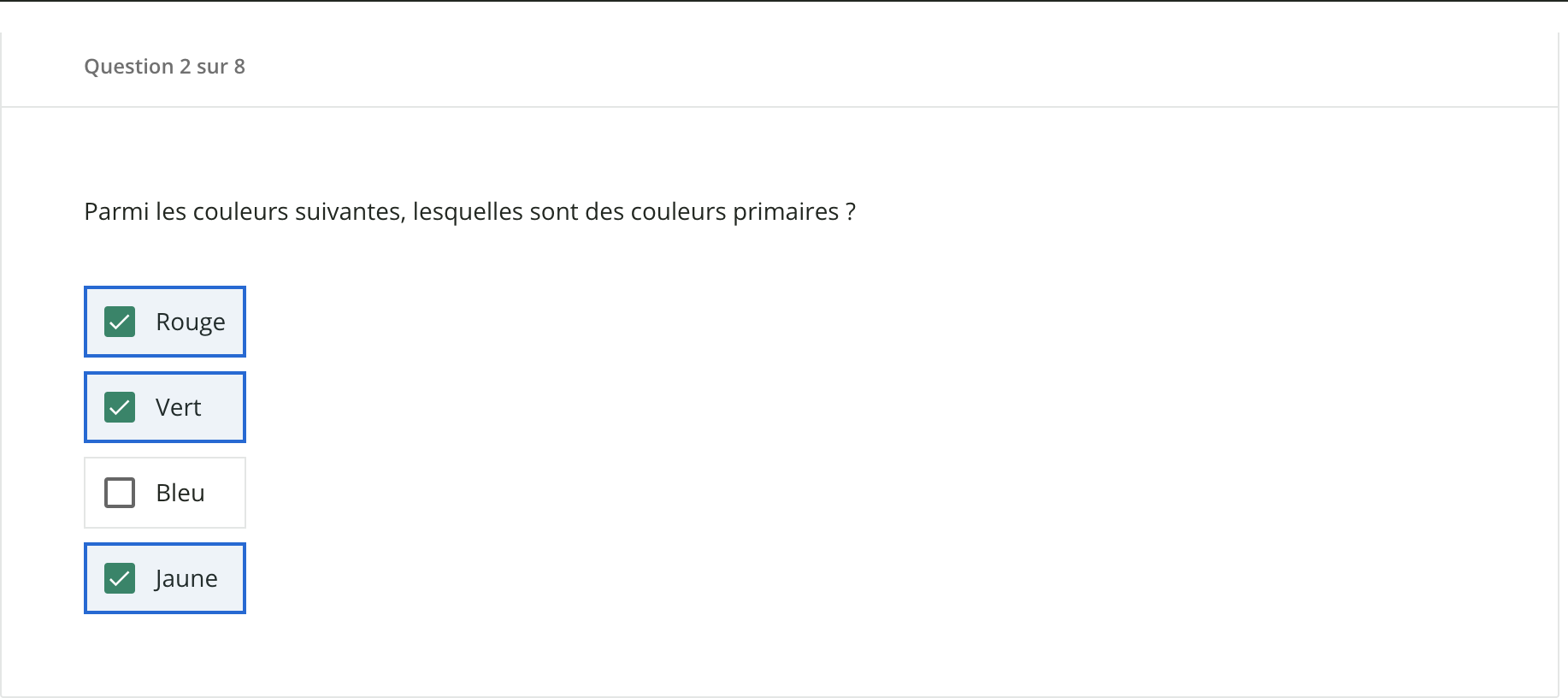Select the Bleu option card
Screen dimensions: 1568x698
click(164, 493)
